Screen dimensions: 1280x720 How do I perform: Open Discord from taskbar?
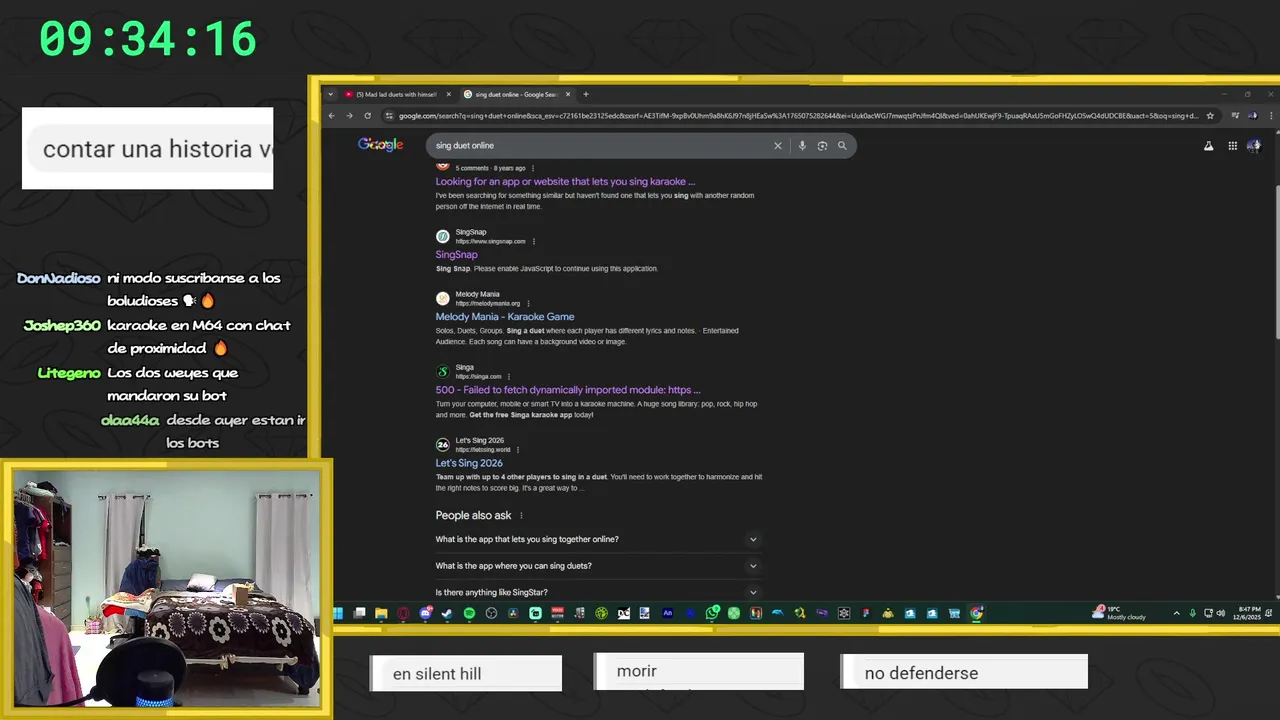point(425,613)
